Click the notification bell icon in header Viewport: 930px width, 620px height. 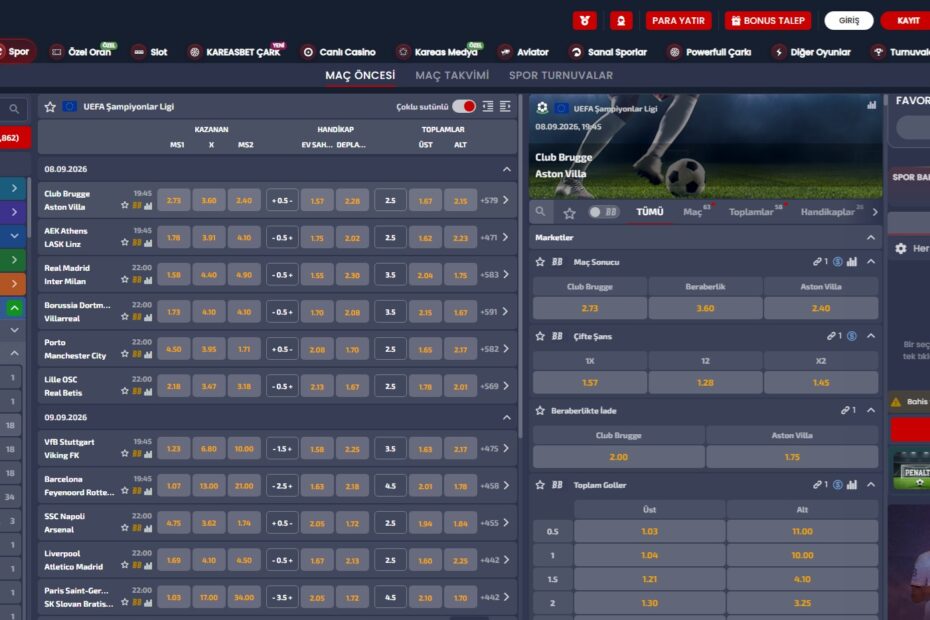[x=621, y=21]
